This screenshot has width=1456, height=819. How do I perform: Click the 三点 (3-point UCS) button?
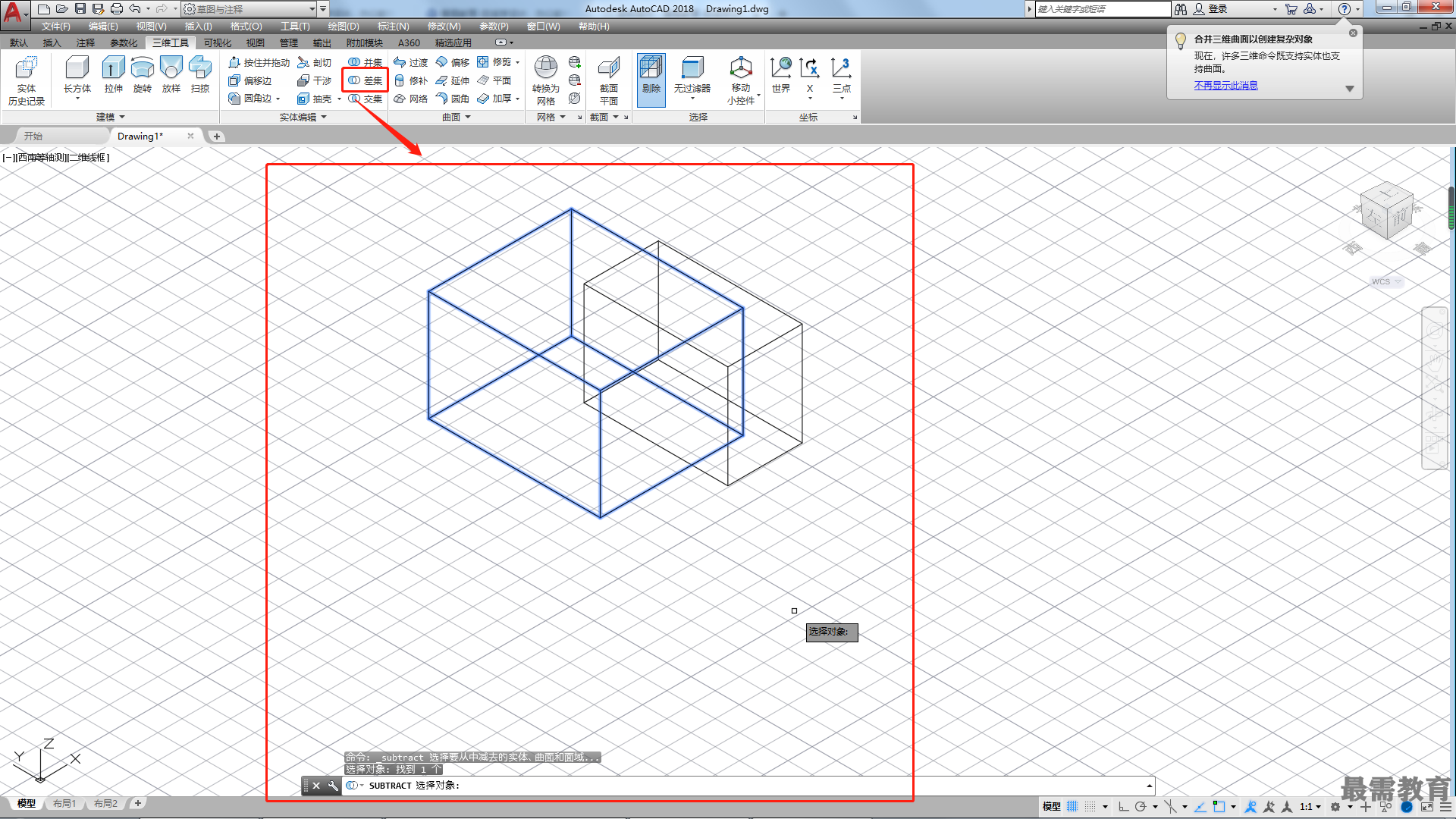pyautogui.click(x=841, y=74)
